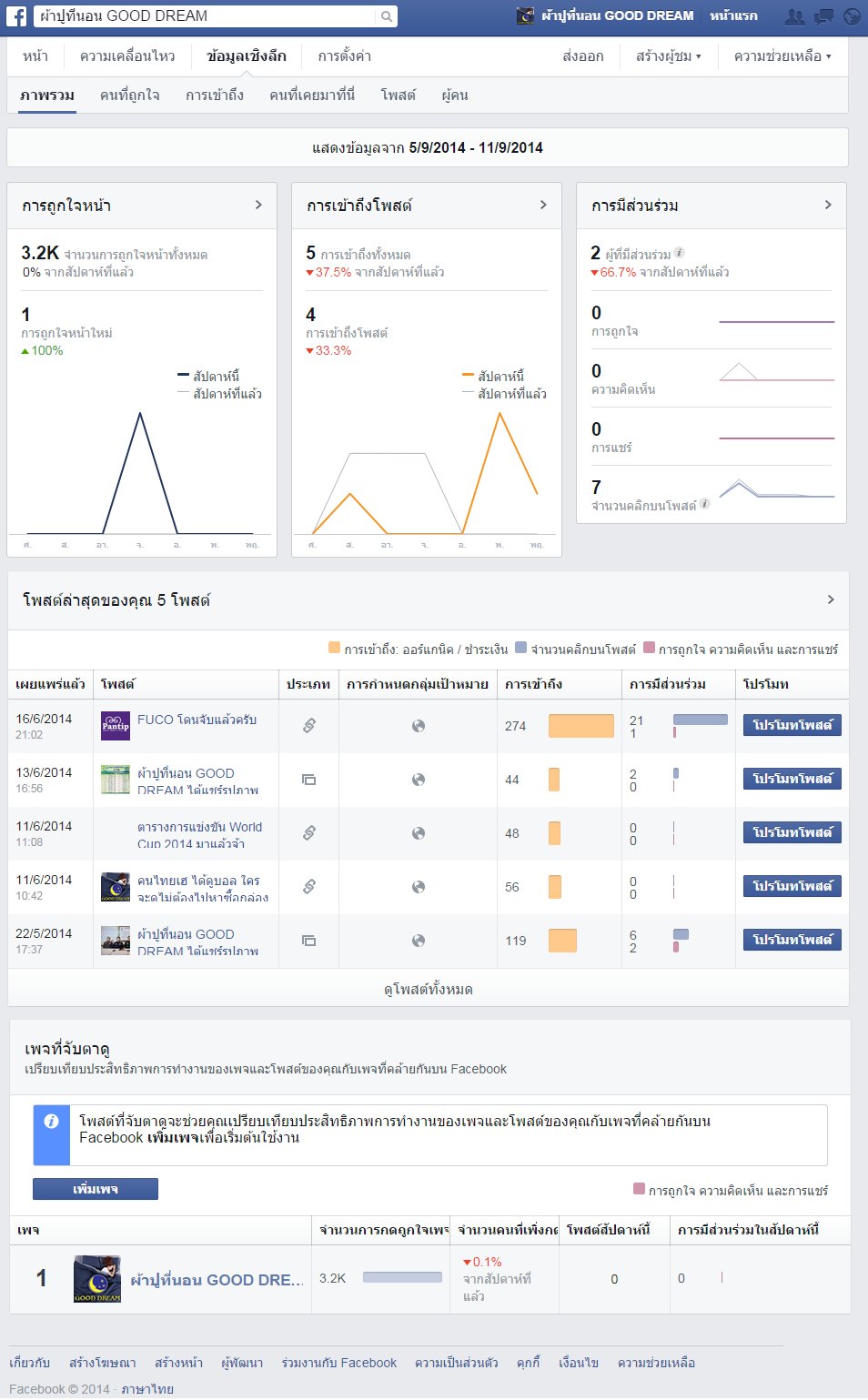Open the messages icon in top bar
Image resolution: width=868 pixels, height=1400 pixels.
coord(824,16)
